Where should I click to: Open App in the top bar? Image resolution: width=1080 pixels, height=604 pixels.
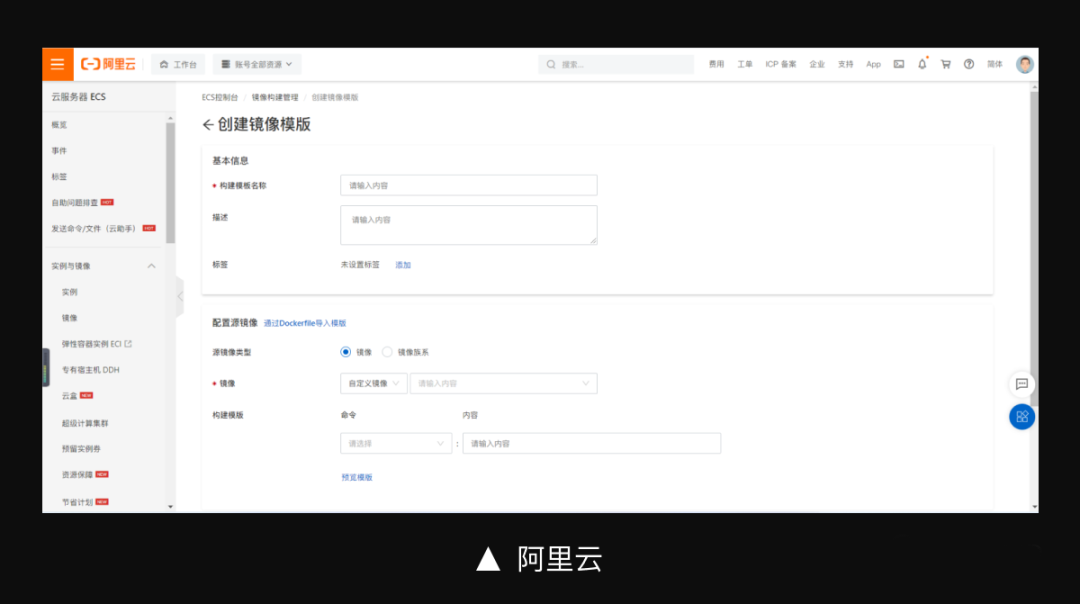pyautogui.click(x=873, y=64)
